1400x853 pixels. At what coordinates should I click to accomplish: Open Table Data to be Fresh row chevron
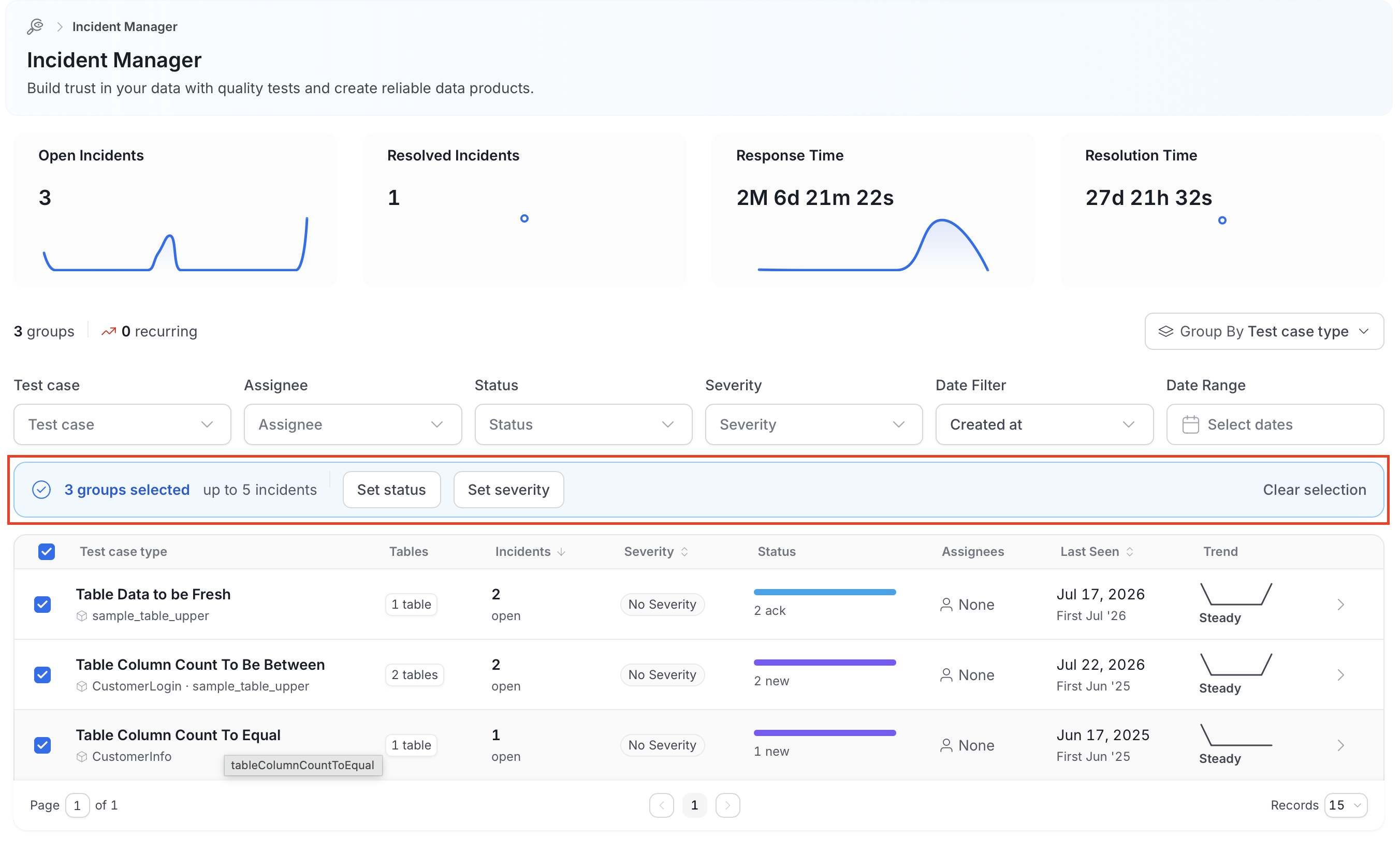click(1340, 604)
